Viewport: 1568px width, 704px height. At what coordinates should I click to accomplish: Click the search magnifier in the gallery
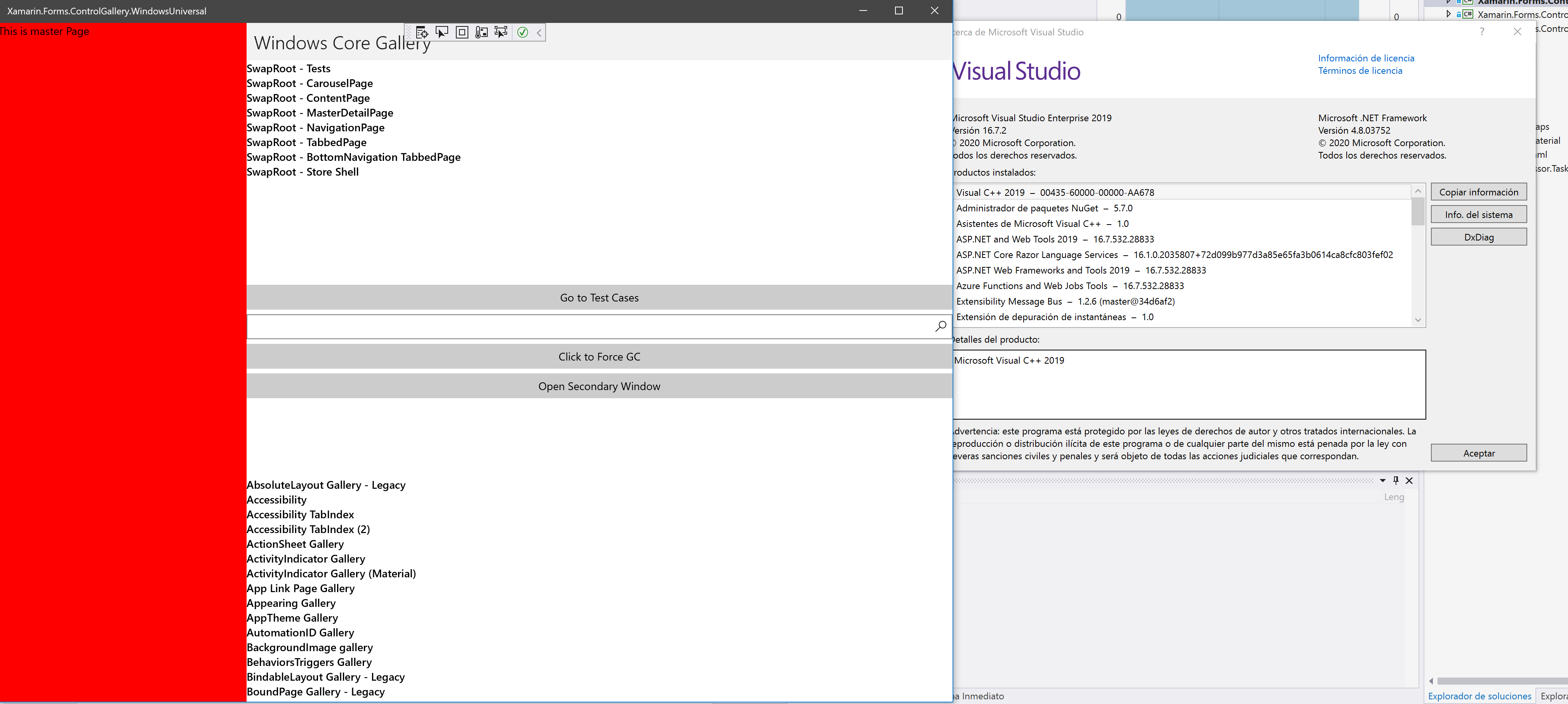point(940,326)
